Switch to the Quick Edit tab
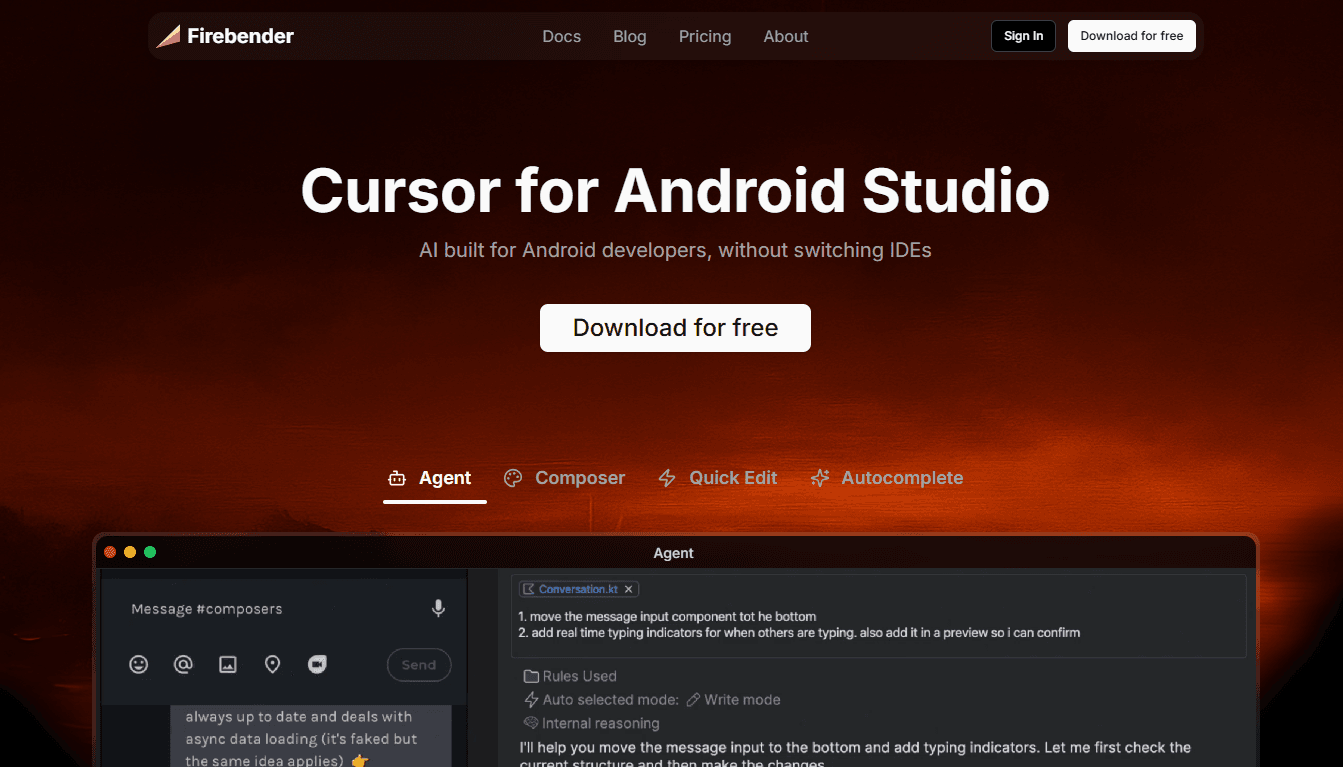The width and height of the screenshot is (1343, 767). (718, 478)
